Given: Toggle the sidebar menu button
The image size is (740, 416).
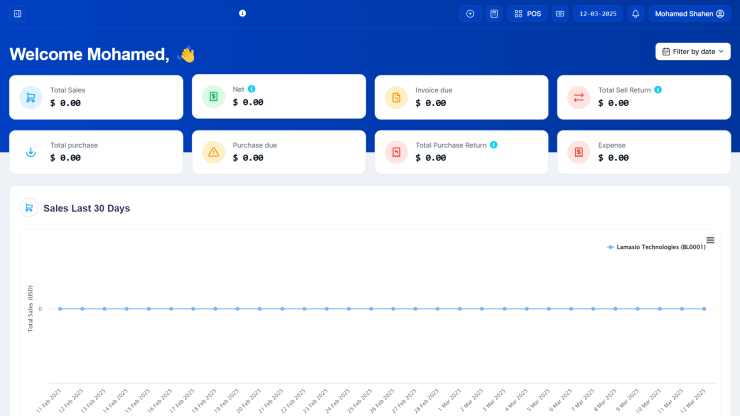Looking at the screenshot, I should coord(17,14).
